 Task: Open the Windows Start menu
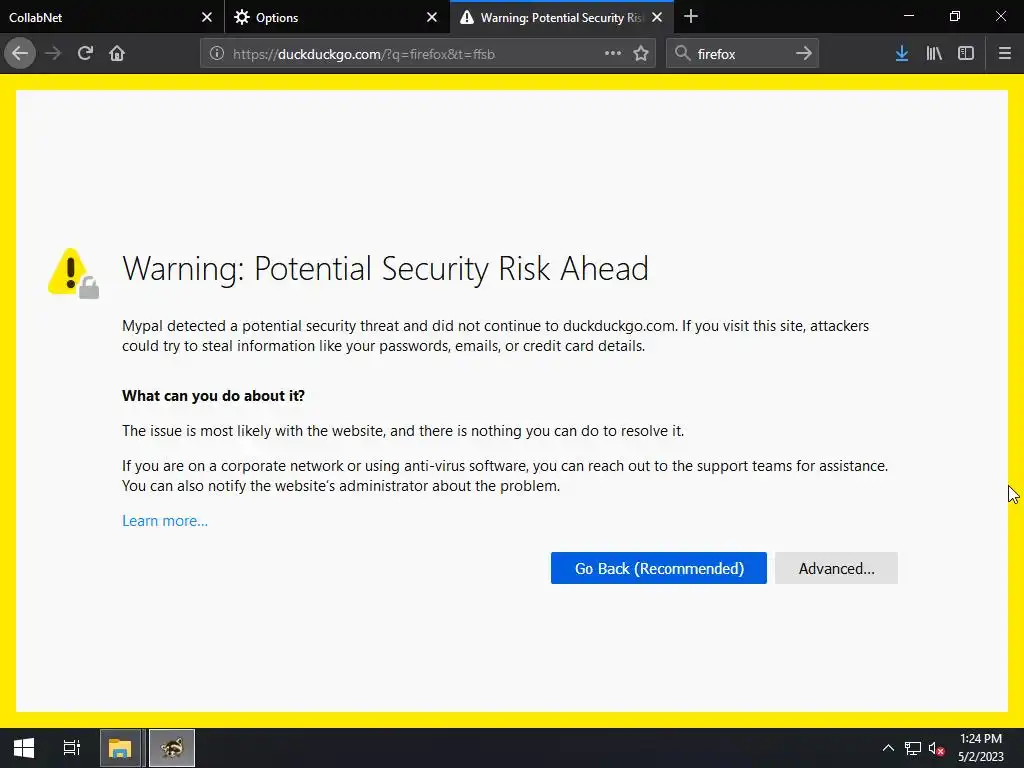[x=24, y=748]
